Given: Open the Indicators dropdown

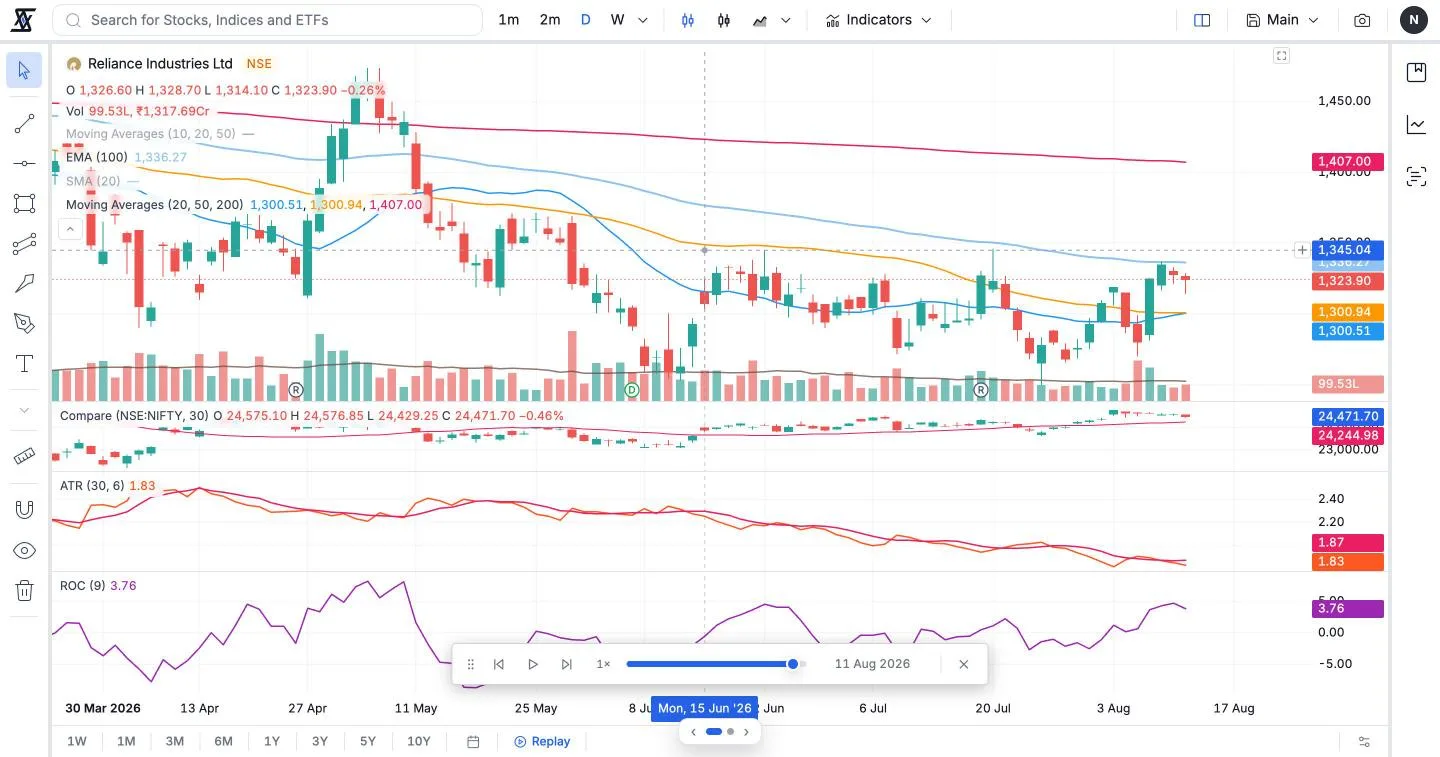Looking at the screenshot, I should tap(878, 20).
